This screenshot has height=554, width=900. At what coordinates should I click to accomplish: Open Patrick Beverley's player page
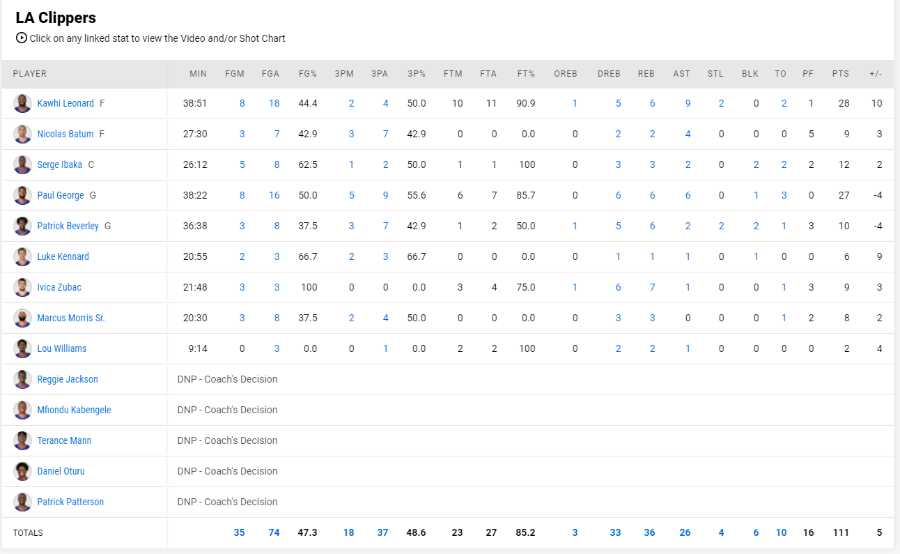68,226
